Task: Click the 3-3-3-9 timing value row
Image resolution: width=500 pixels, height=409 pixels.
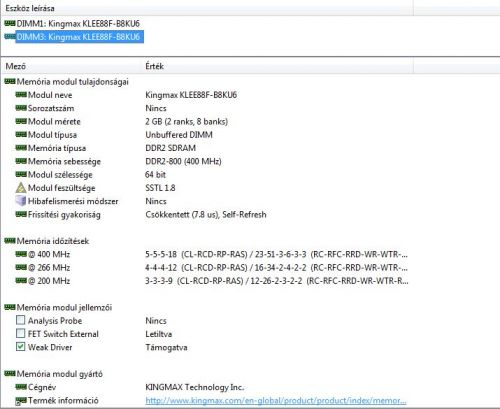Action: pos(277,281)
